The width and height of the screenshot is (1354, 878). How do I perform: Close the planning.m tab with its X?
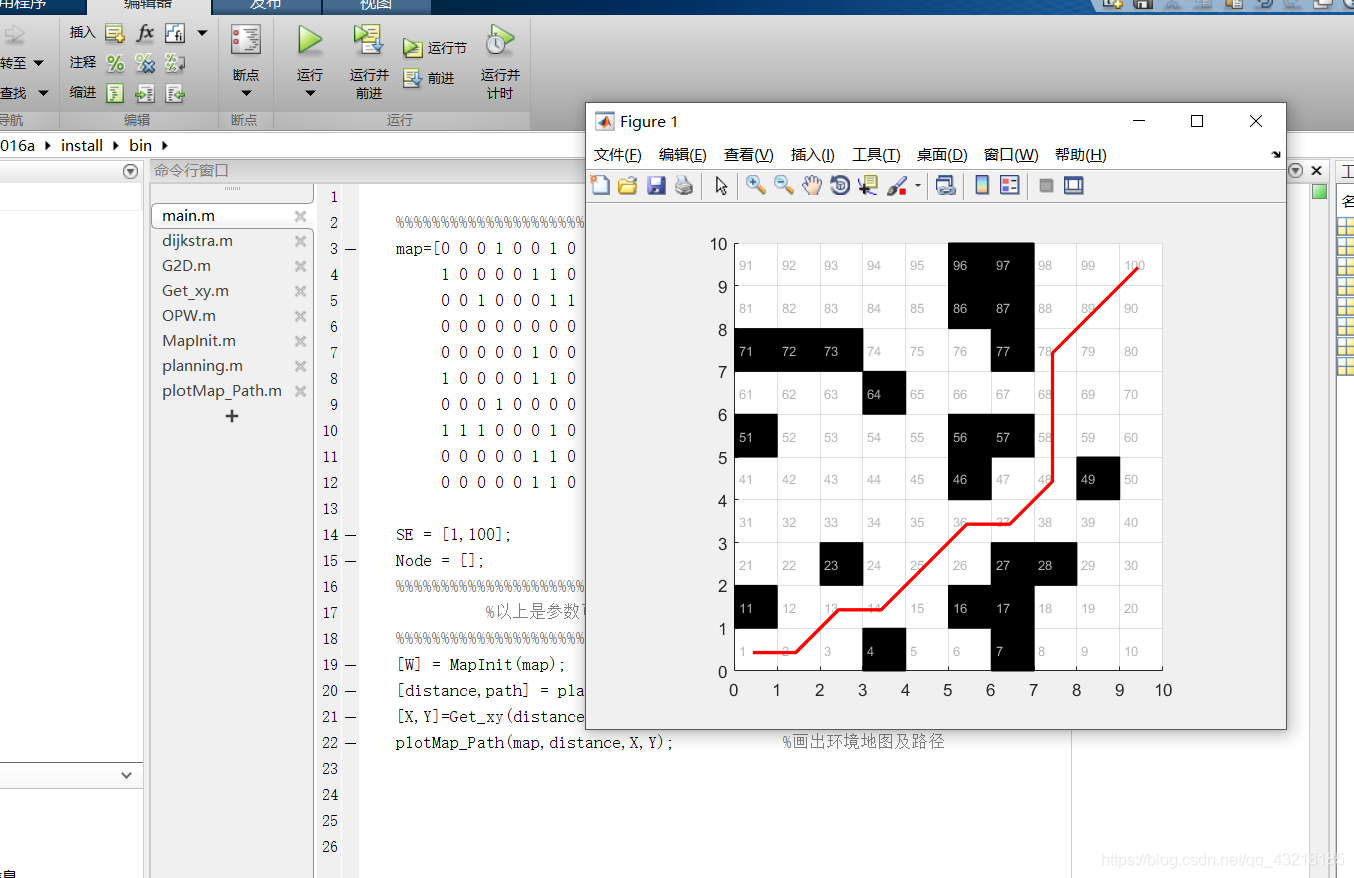300,366
